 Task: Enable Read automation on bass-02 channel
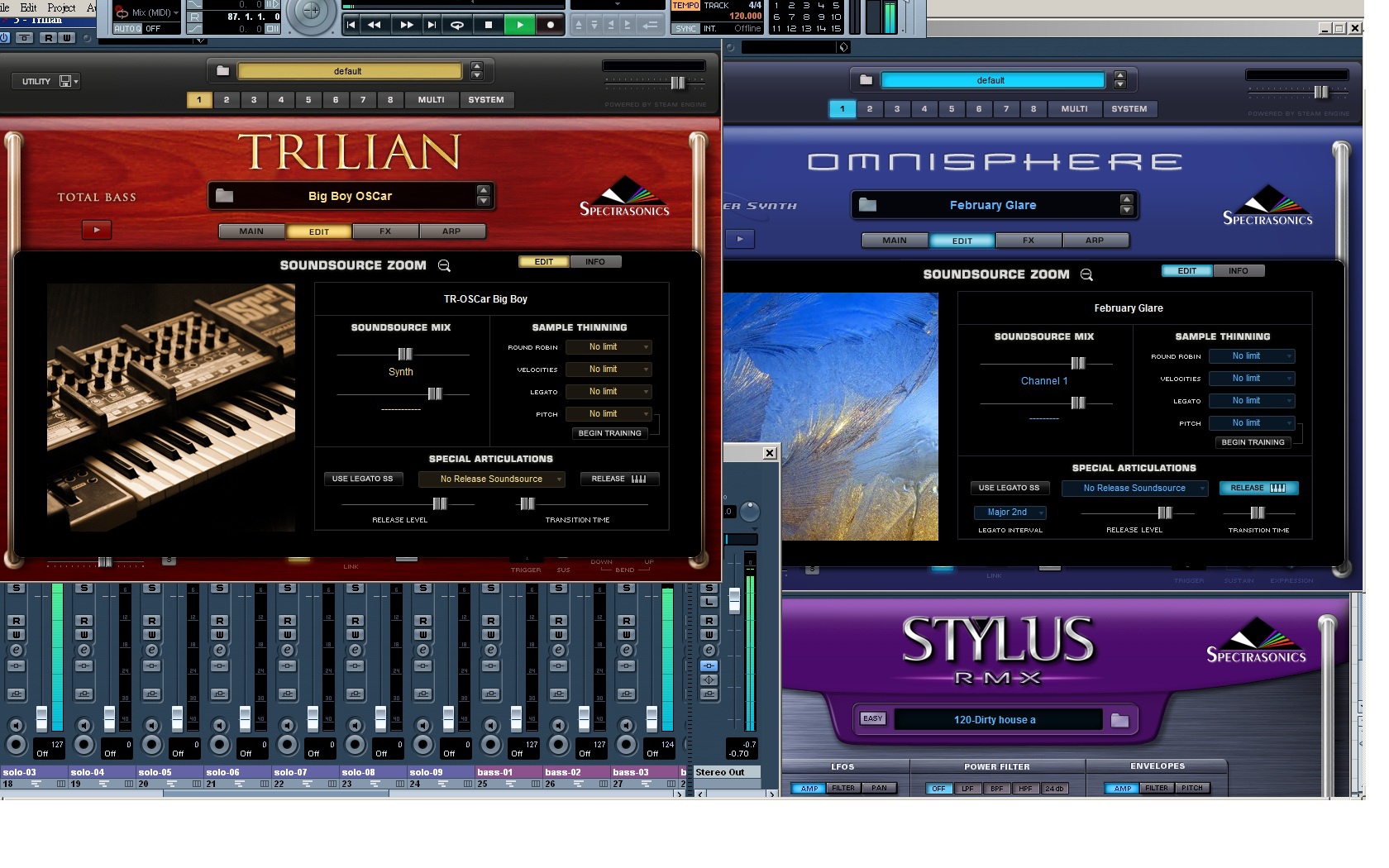[x=558, y=621]
